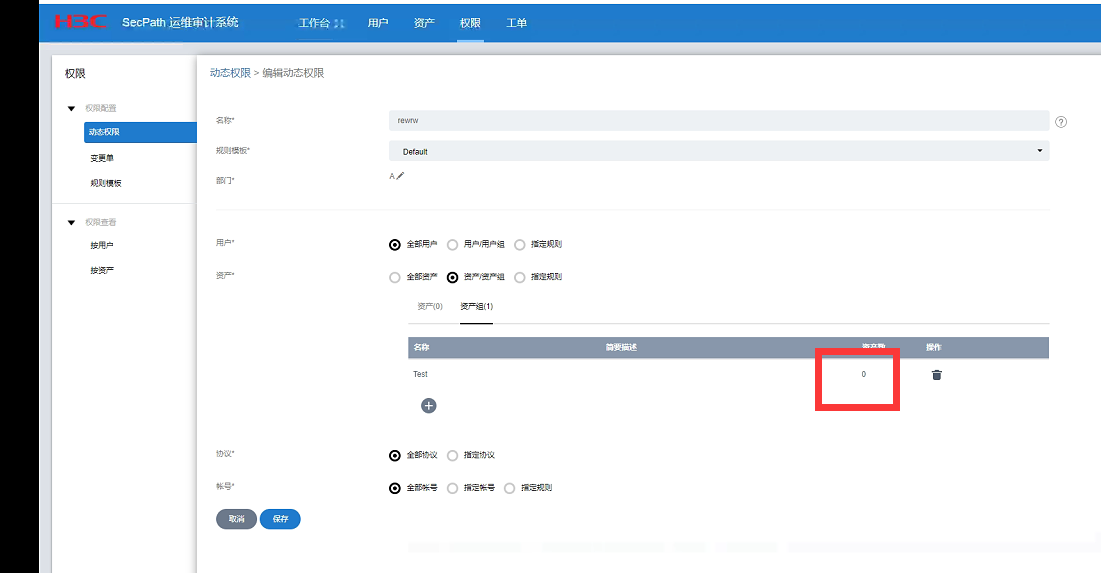Select 资产/资产组 radio option
This screenshot has width=1101, height=573.
[452, 277]
